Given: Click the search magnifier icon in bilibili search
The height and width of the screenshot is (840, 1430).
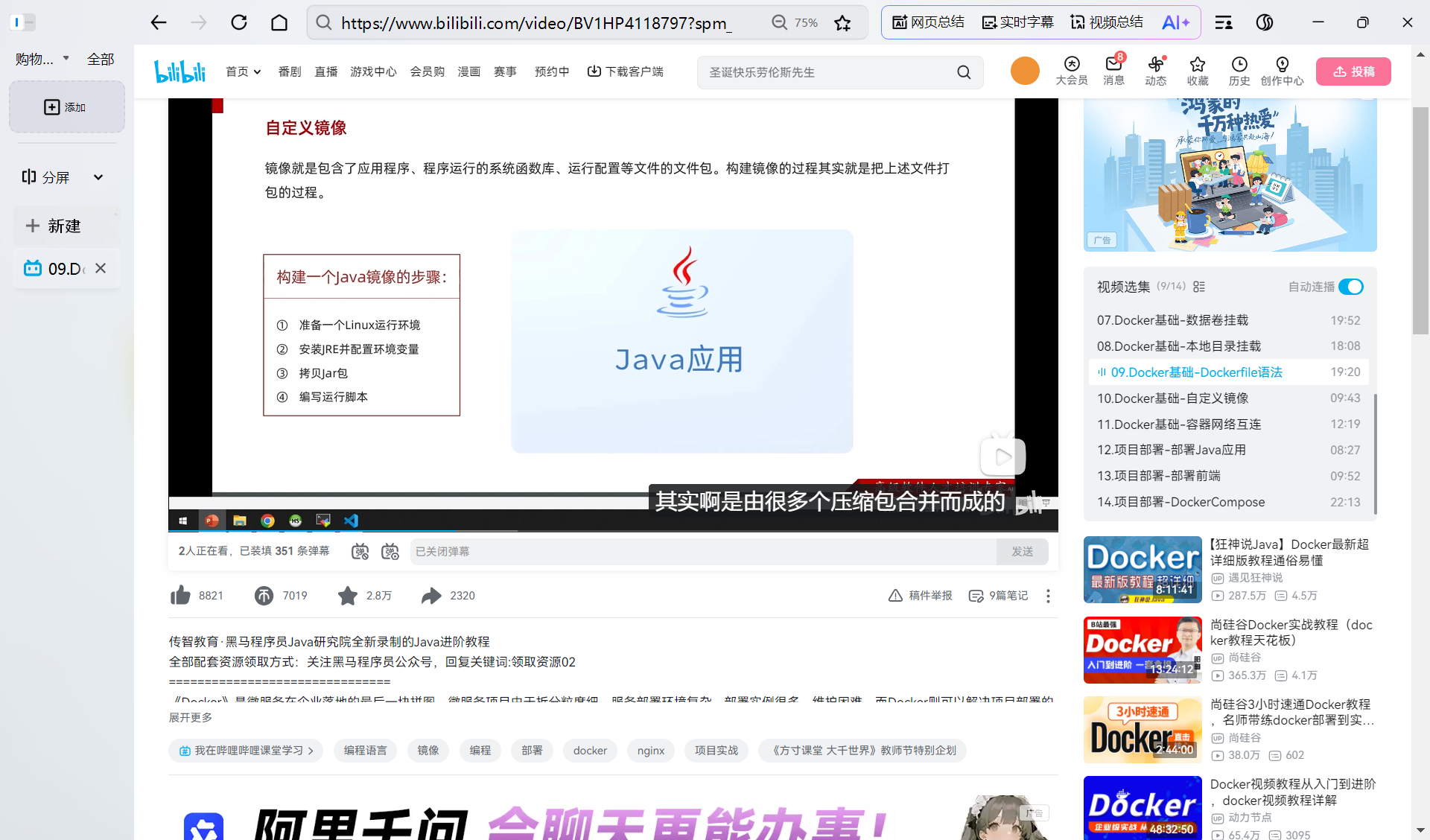Looking at the screenshot, I should [x=964, y=72].
